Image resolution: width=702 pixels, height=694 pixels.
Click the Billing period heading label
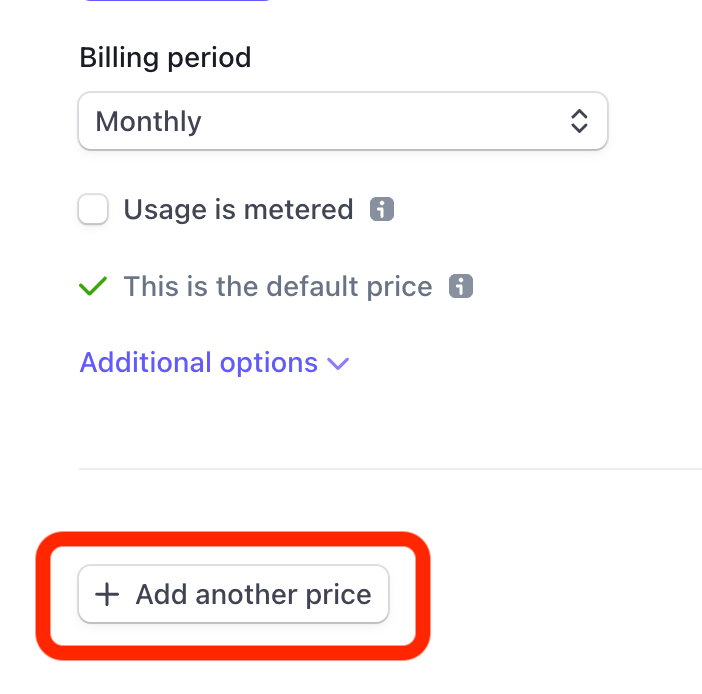[165, 58]
